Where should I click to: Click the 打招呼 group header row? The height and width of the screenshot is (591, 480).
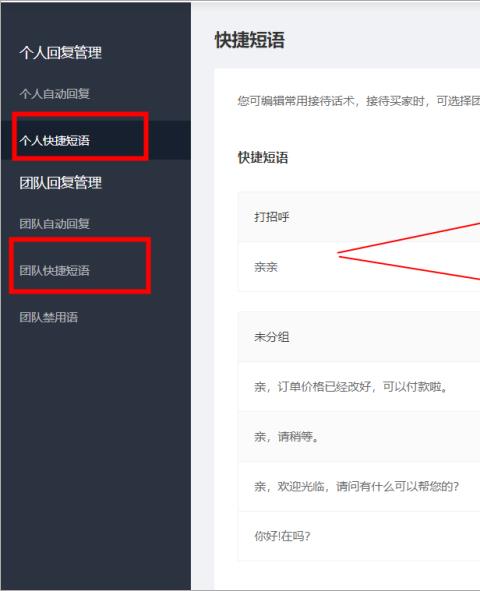point(359,217)
